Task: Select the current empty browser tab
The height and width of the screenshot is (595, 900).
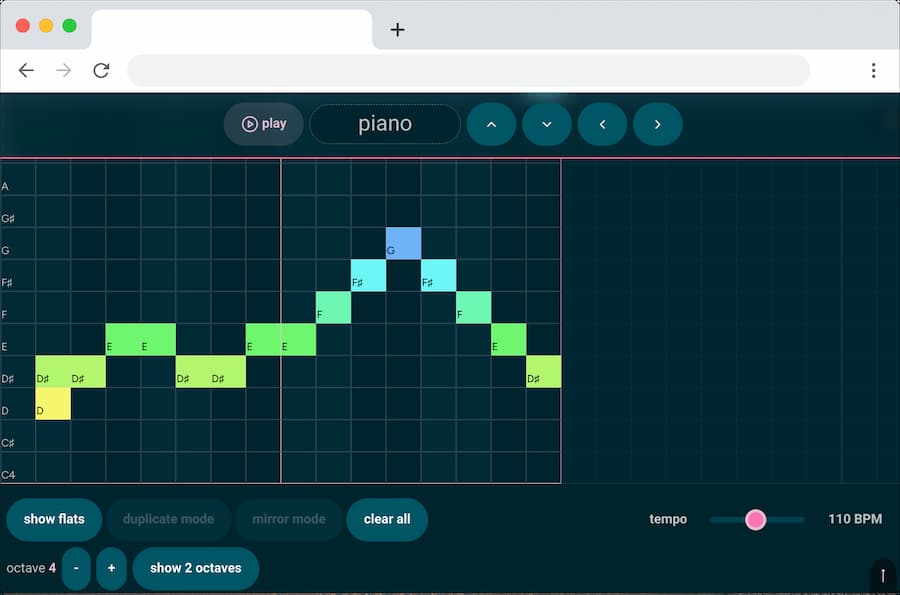Action: point(232,30)
